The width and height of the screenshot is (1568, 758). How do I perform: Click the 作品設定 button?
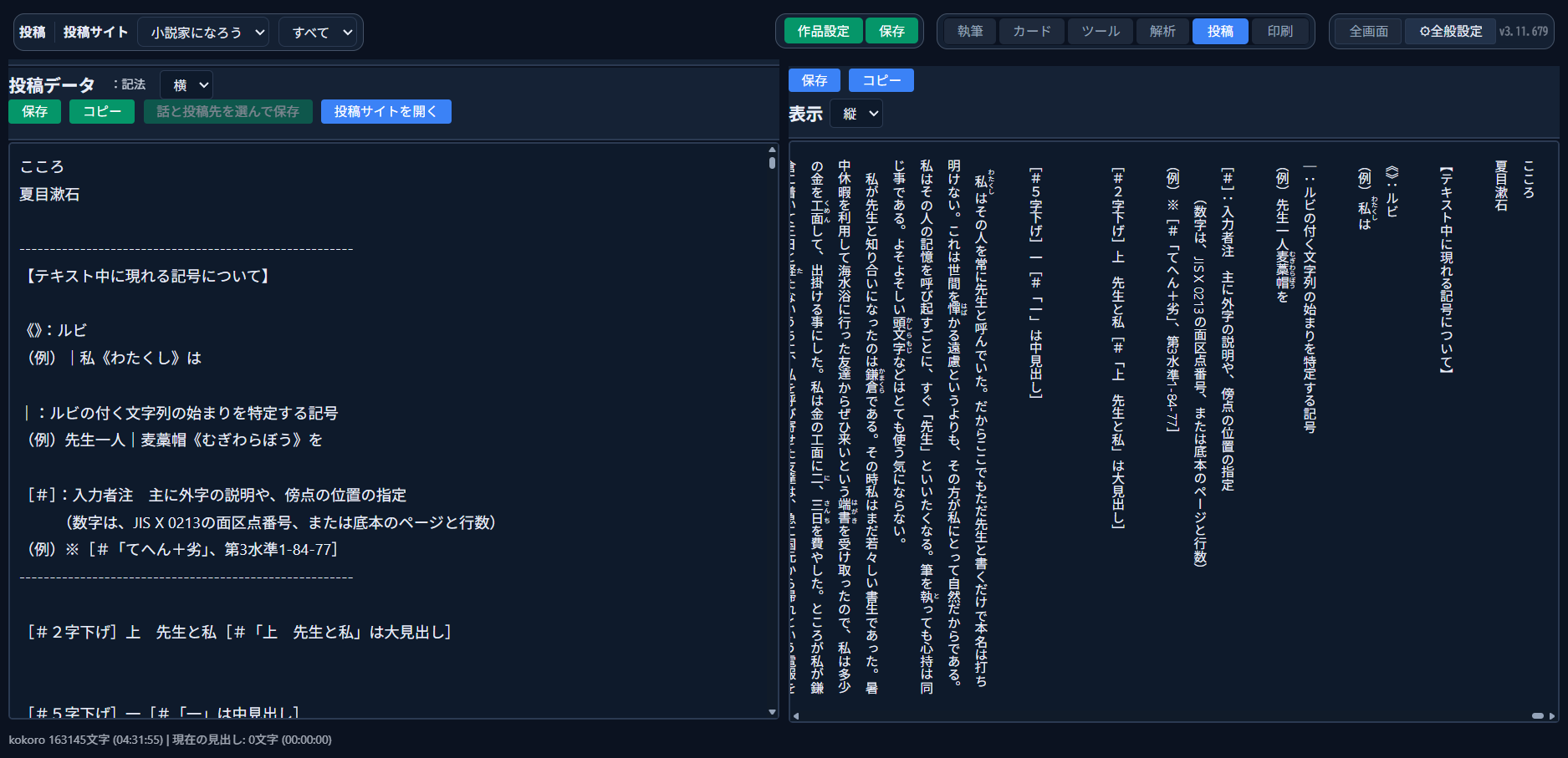(823, 31)
